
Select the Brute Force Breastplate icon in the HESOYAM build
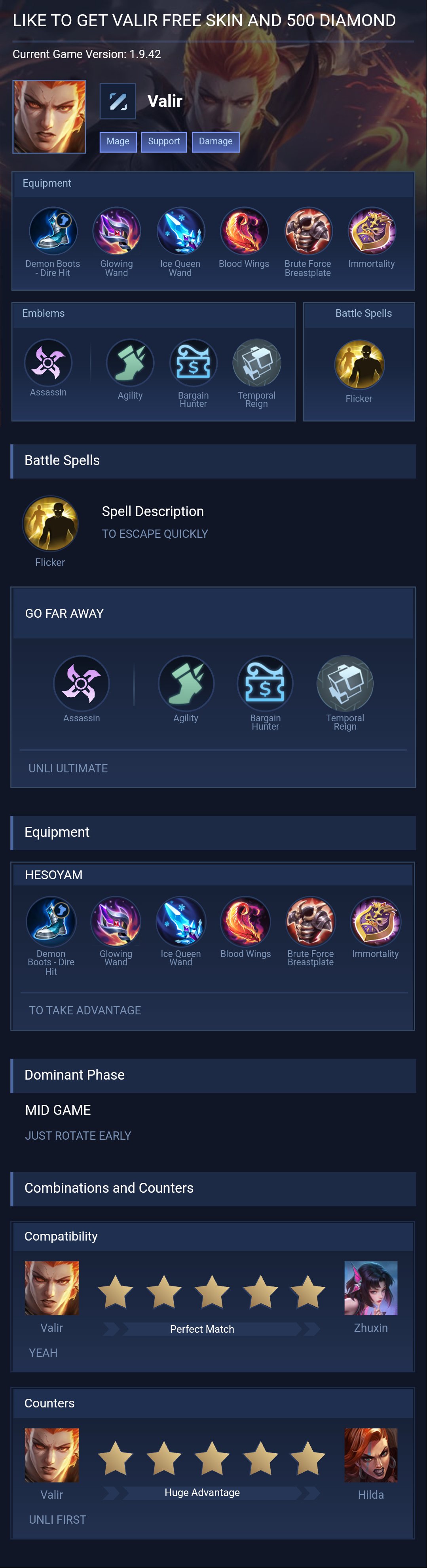click(x=310, y=921)
